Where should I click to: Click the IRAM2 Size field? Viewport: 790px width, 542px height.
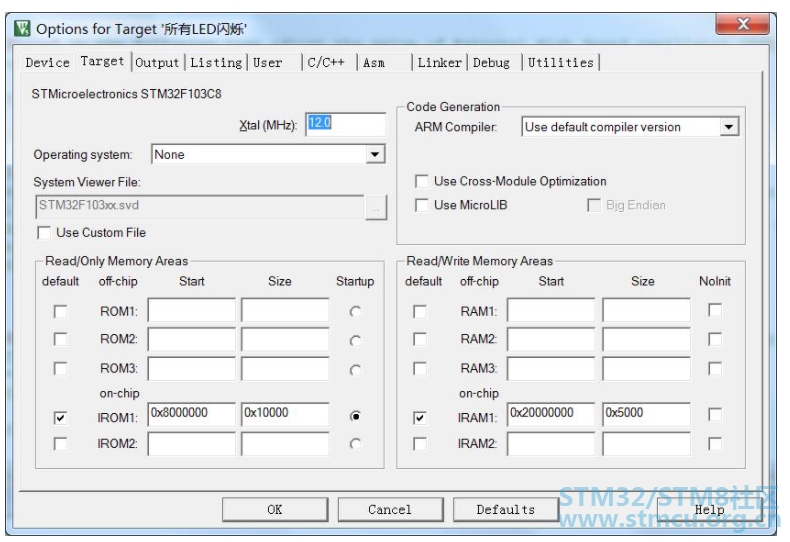click(x=646, y=444)
